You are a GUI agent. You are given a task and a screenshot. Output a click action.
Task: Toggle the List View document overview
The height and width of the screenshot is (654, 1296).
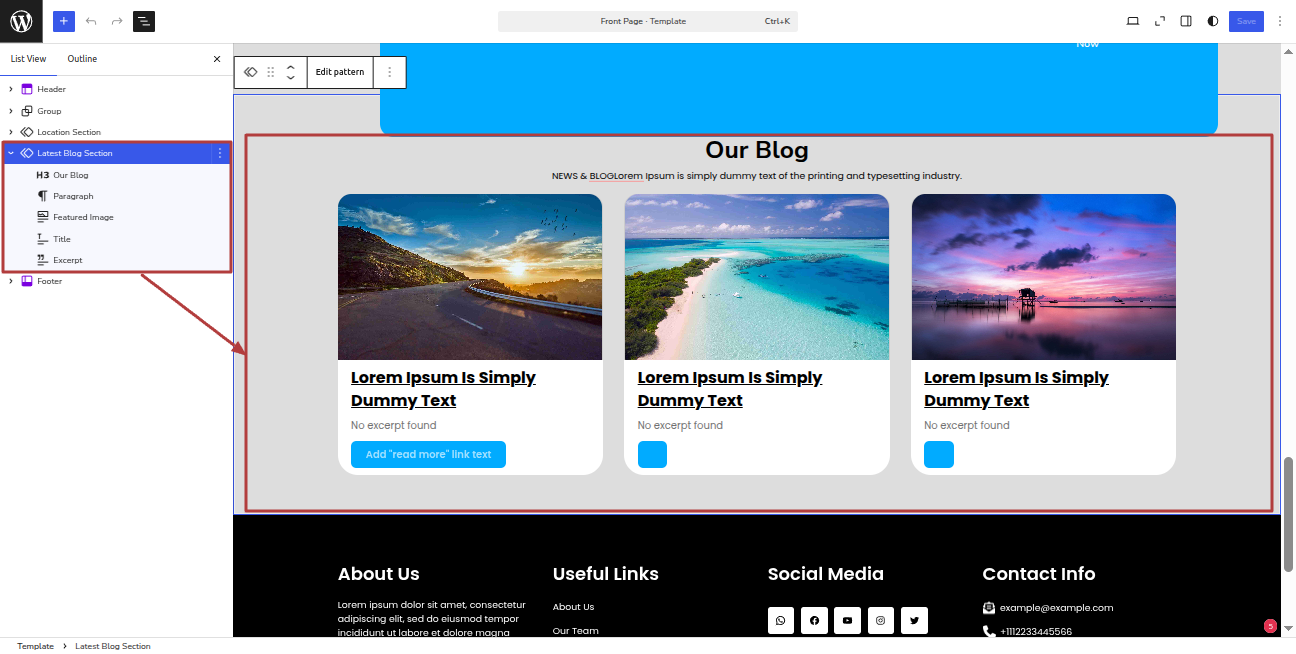pos(144,21)
